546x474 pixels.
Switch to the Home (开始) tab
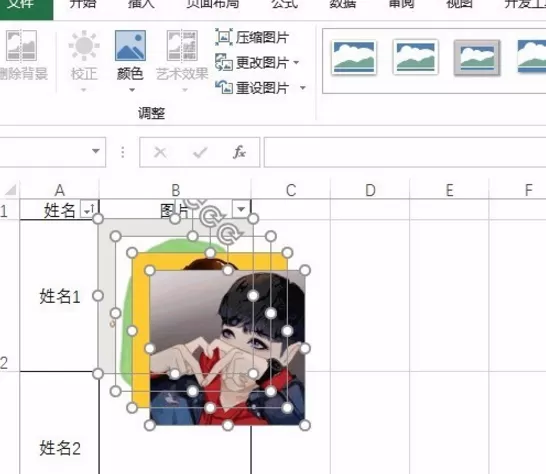click(x=83, y=4)
